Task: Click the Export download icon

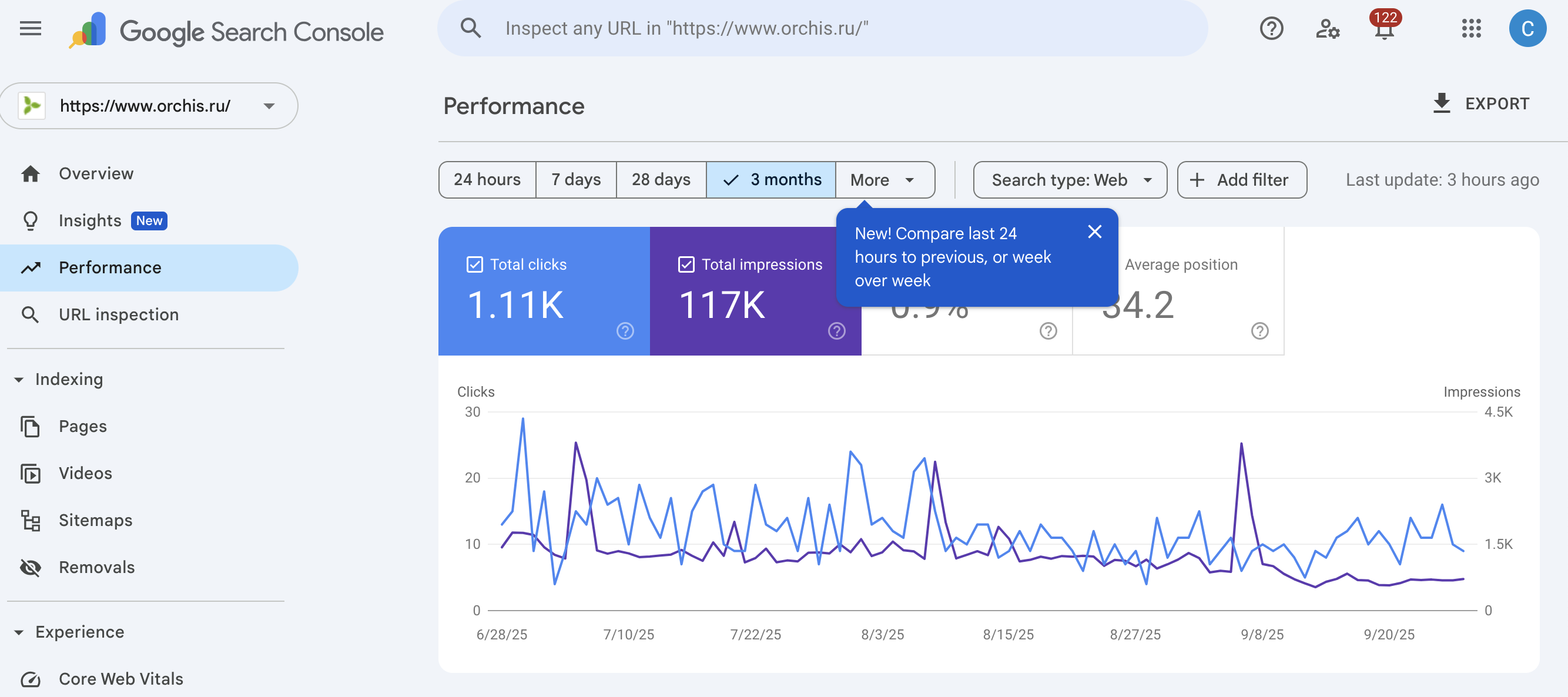Action: (1442, 103)
